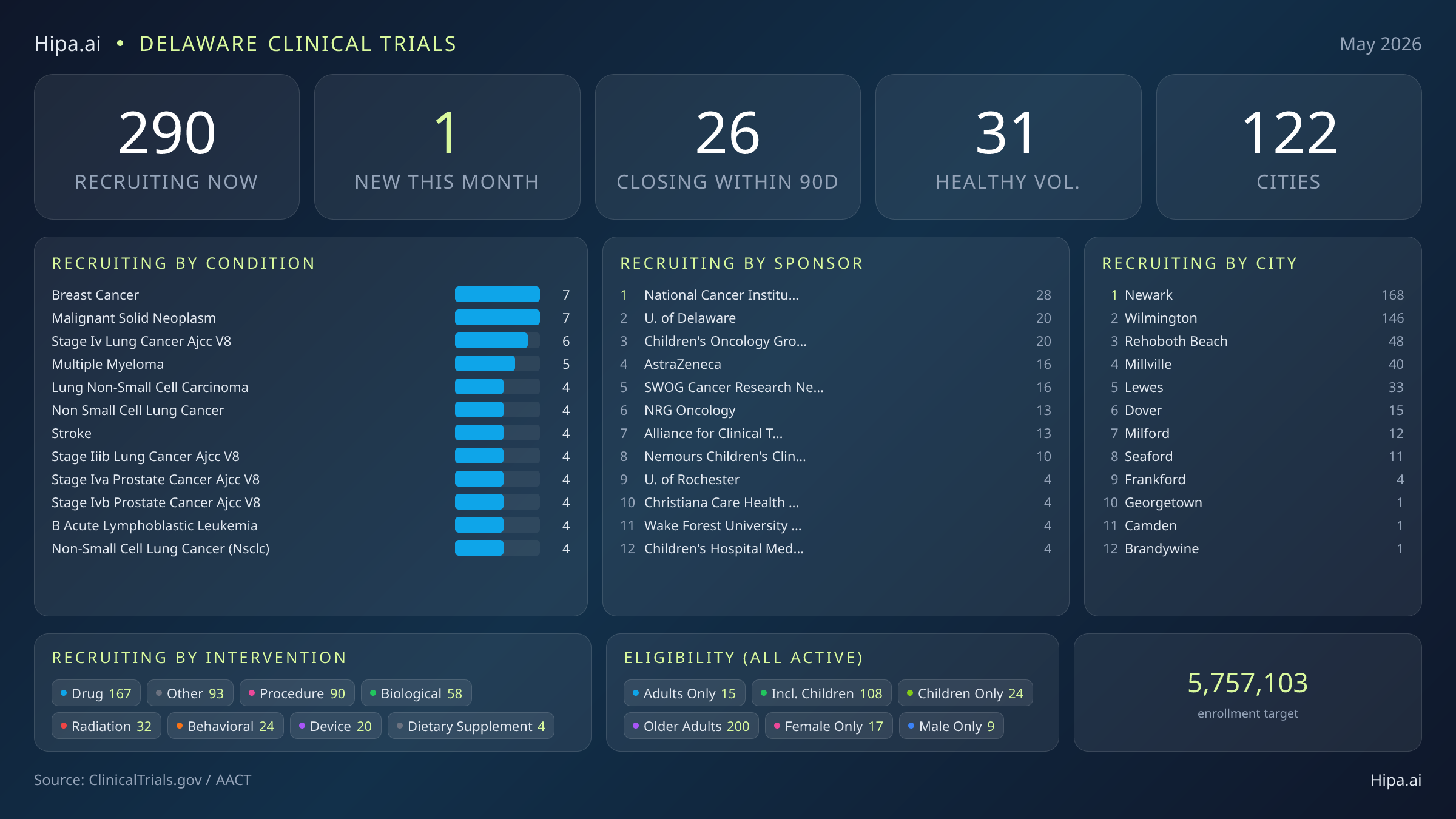This screenshot has height=819, width=1456.
Task: Click the Female Only 17 chip
Action: click(x=829, y=726)
